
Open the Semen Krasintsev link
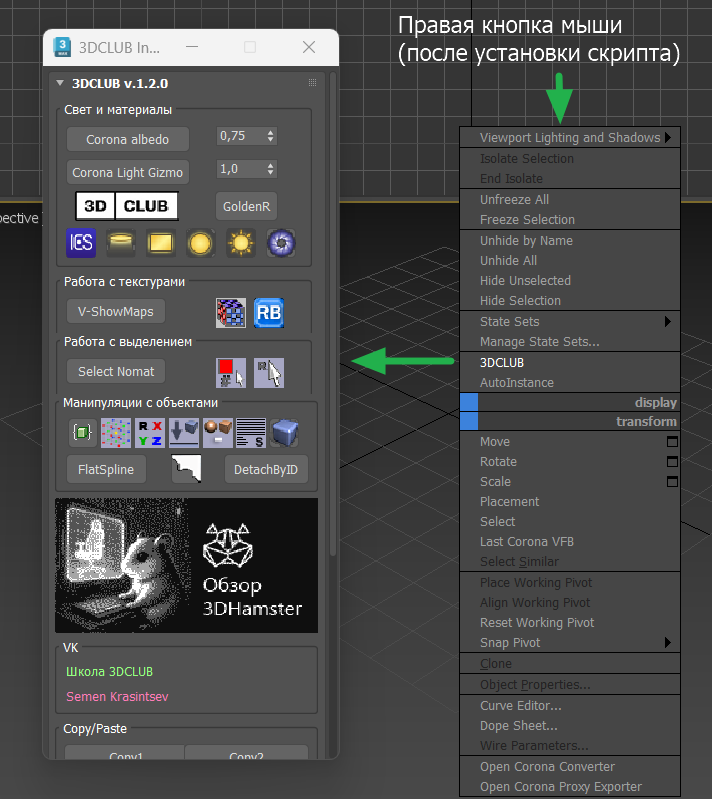click(x=117, y=697)
